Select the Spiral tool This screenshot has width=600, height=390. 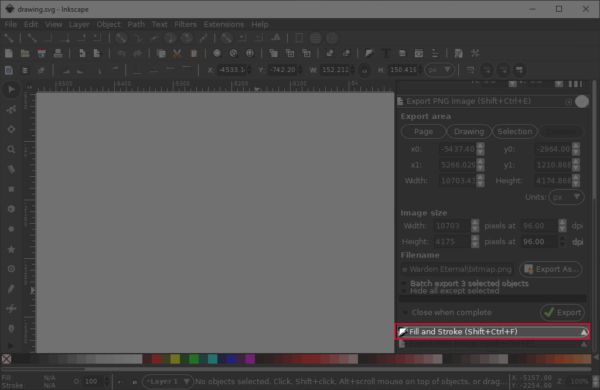point(11,269)
